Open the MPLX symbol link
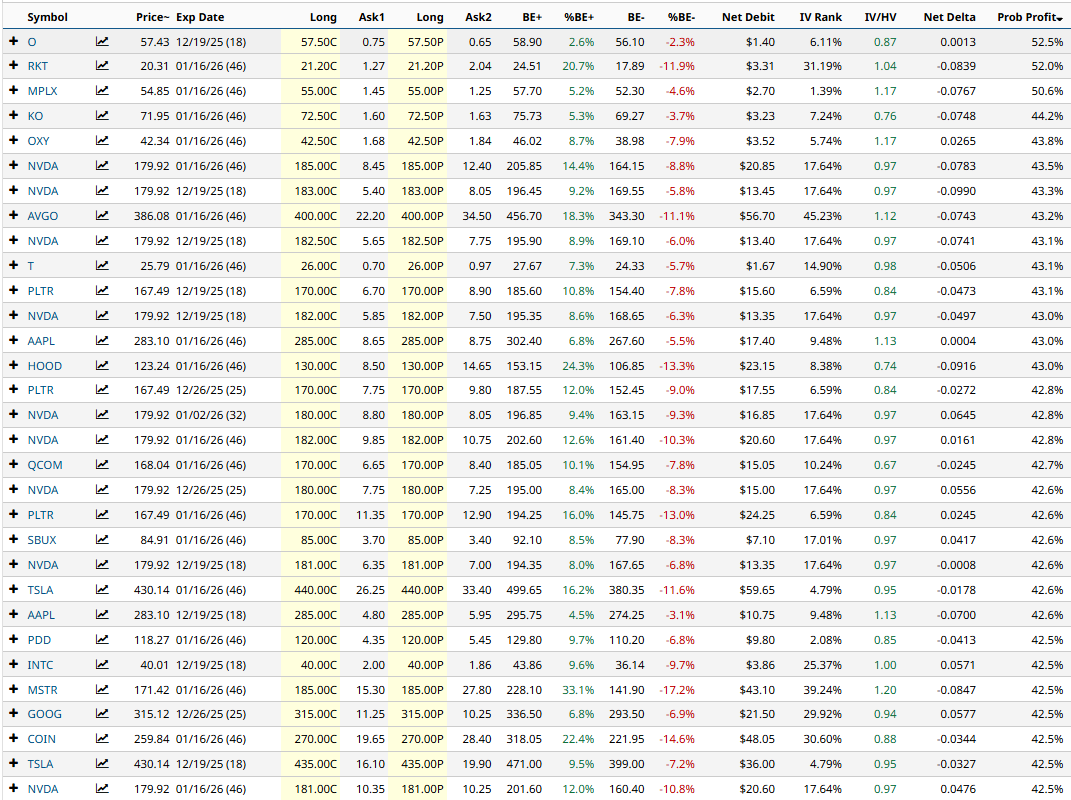 (42, 91)
